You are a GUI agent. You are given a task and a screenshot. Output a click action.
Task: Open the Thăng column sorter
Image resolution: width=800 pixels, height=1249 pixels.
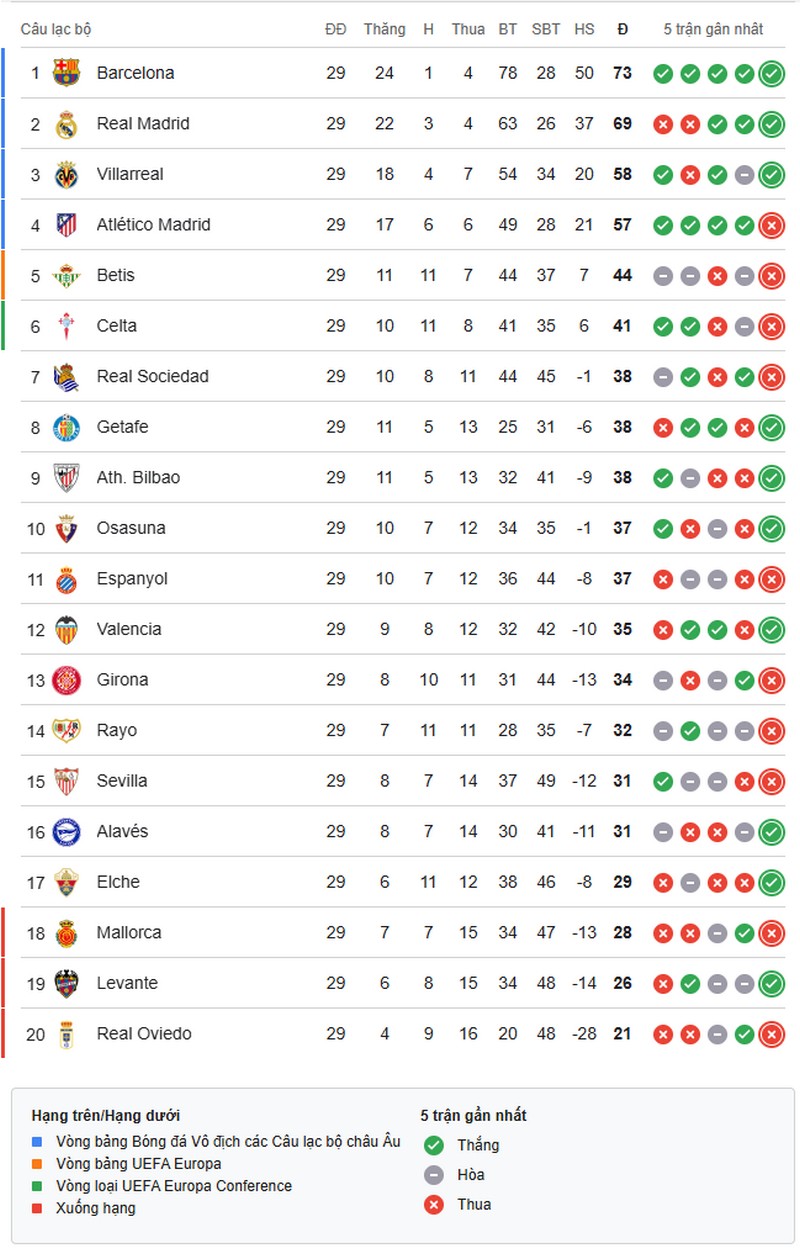pos(385,29)
